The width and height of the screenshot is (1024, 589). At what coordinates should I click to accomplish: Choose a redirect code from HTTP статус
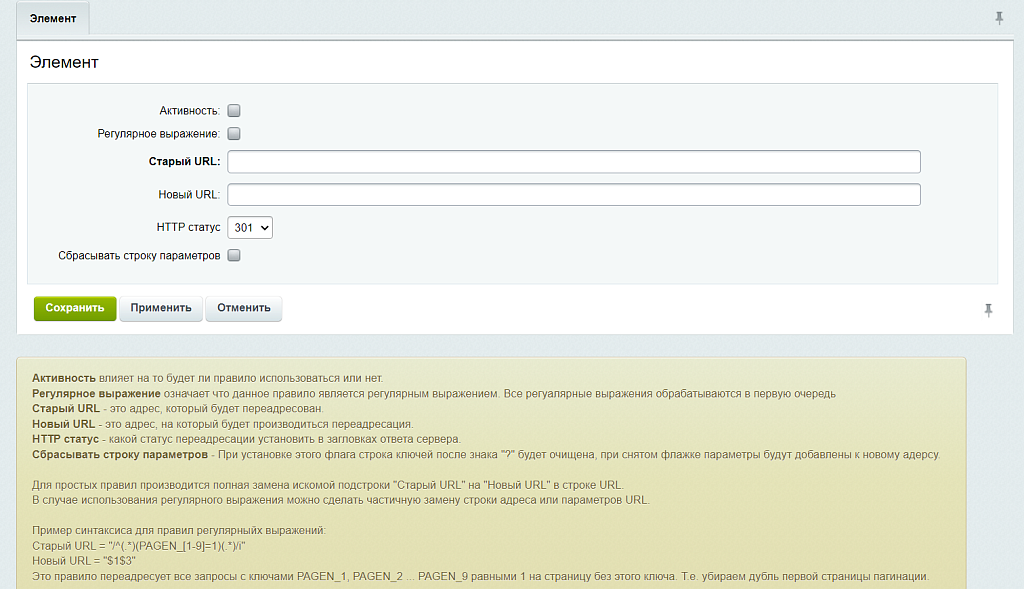(249, 227)
